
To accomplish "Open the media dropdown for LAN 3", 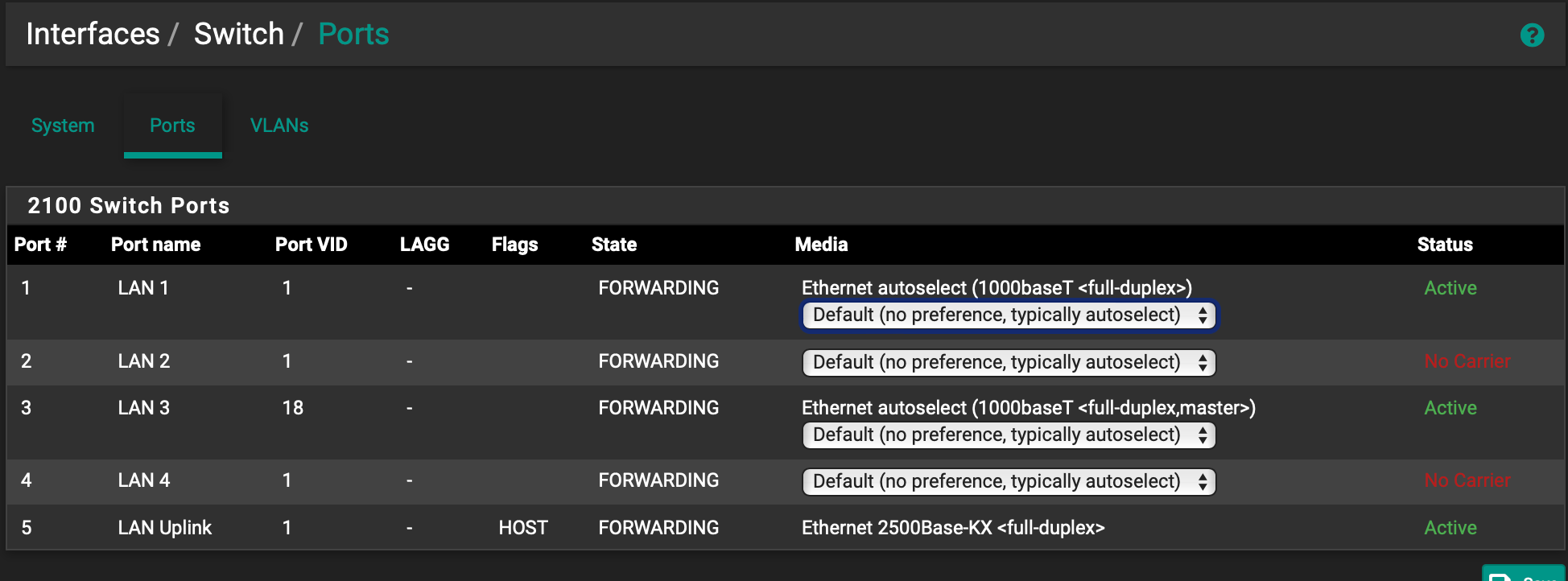I will point(1009,435).
